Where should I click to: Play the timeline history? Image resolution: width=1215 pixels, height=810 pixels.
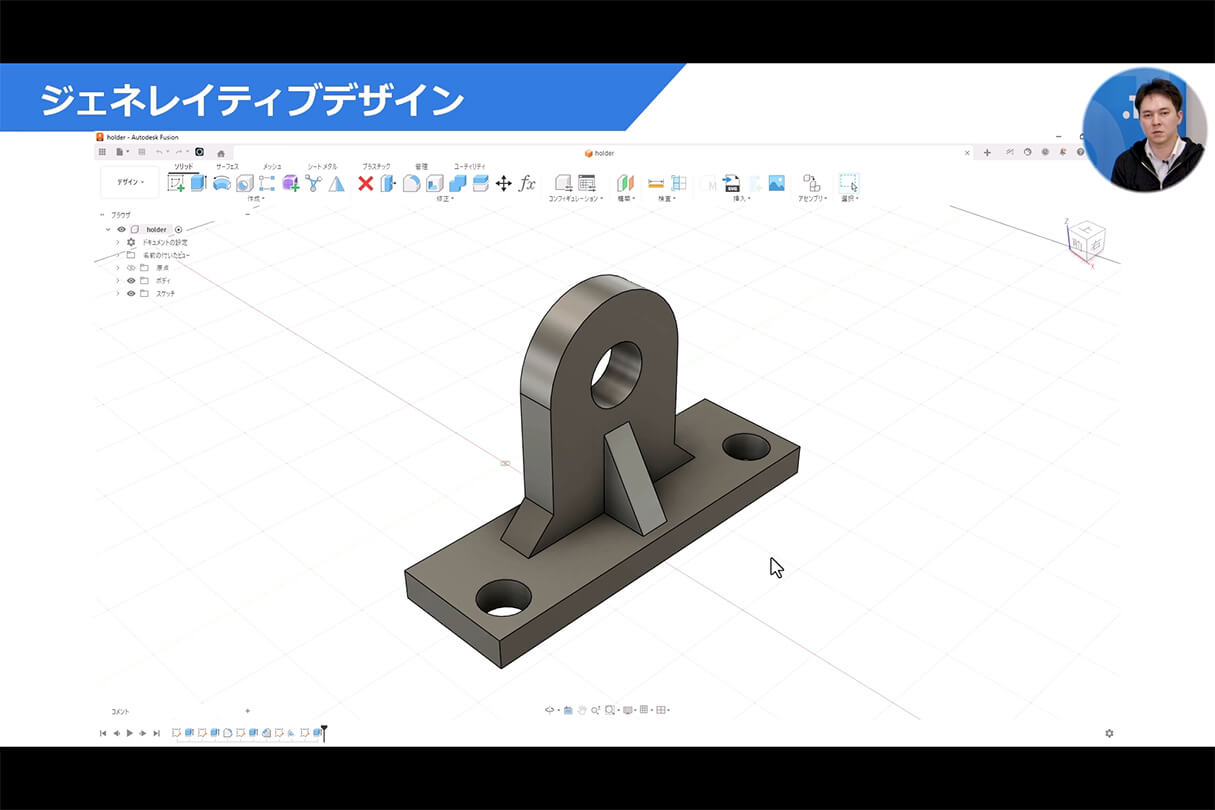tap(129, 733)
